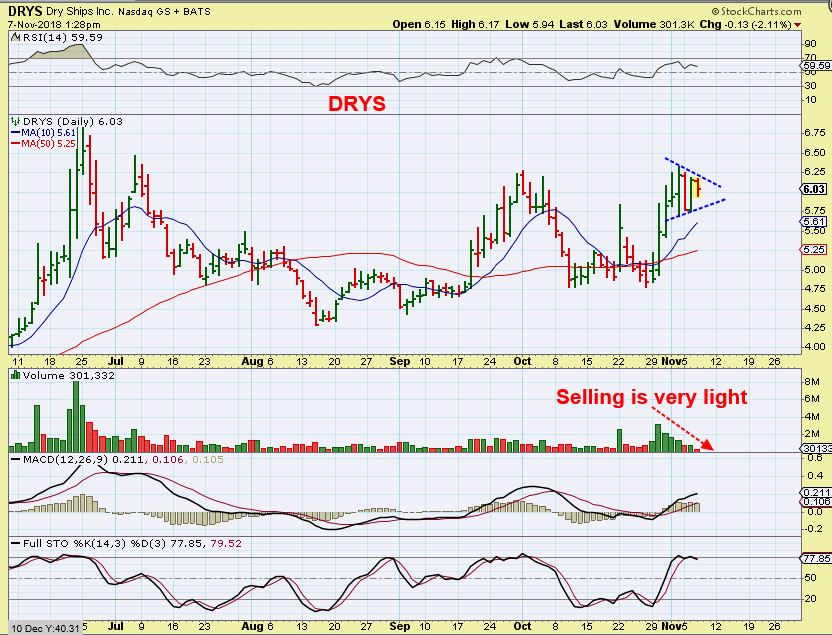832x635 pixels.
Task: Click the 'RSI(14) 59.59' indicator label
Action: (x=63, y=38)
